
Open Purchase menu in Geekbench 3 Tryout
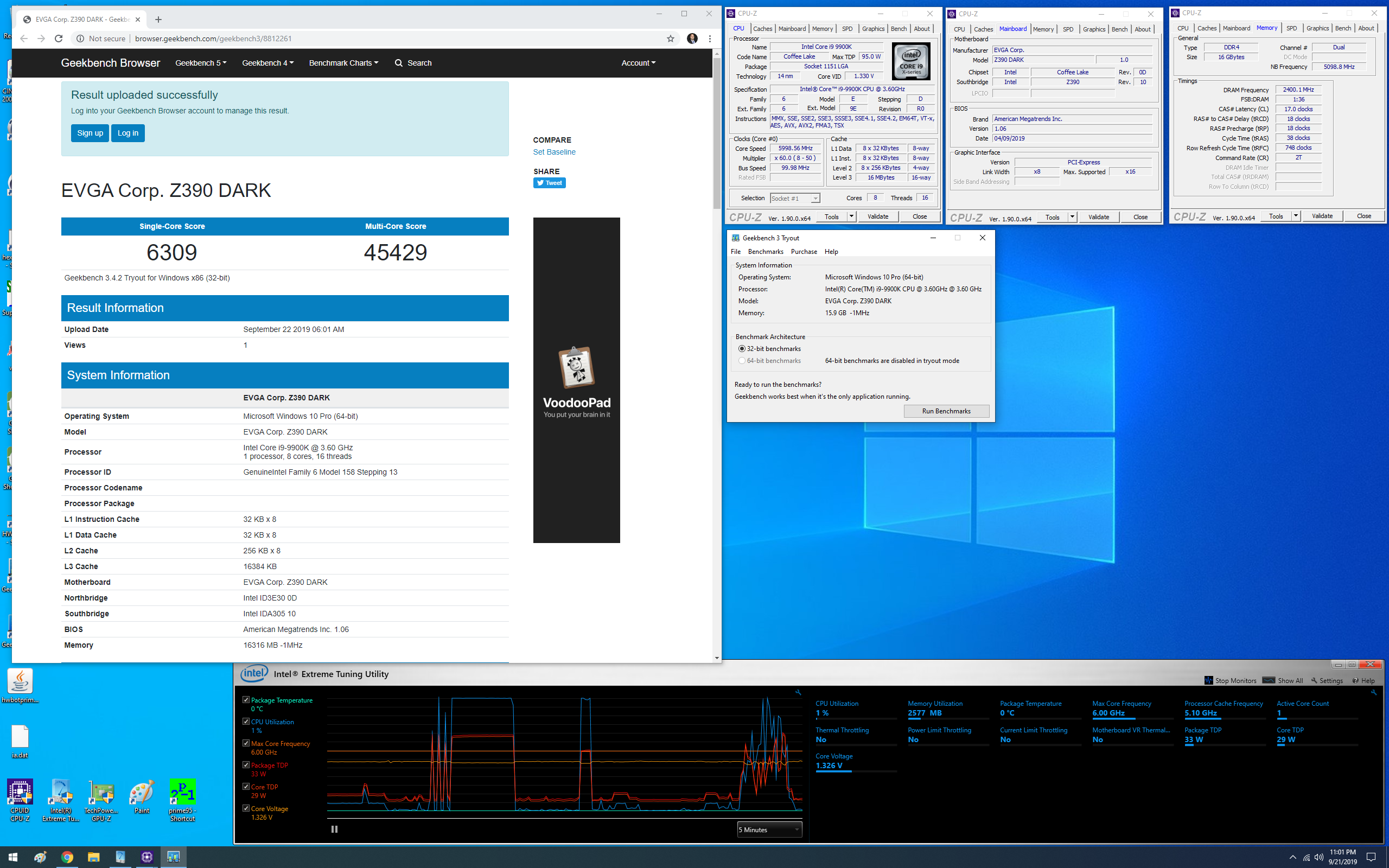click(x=804, y=251)
